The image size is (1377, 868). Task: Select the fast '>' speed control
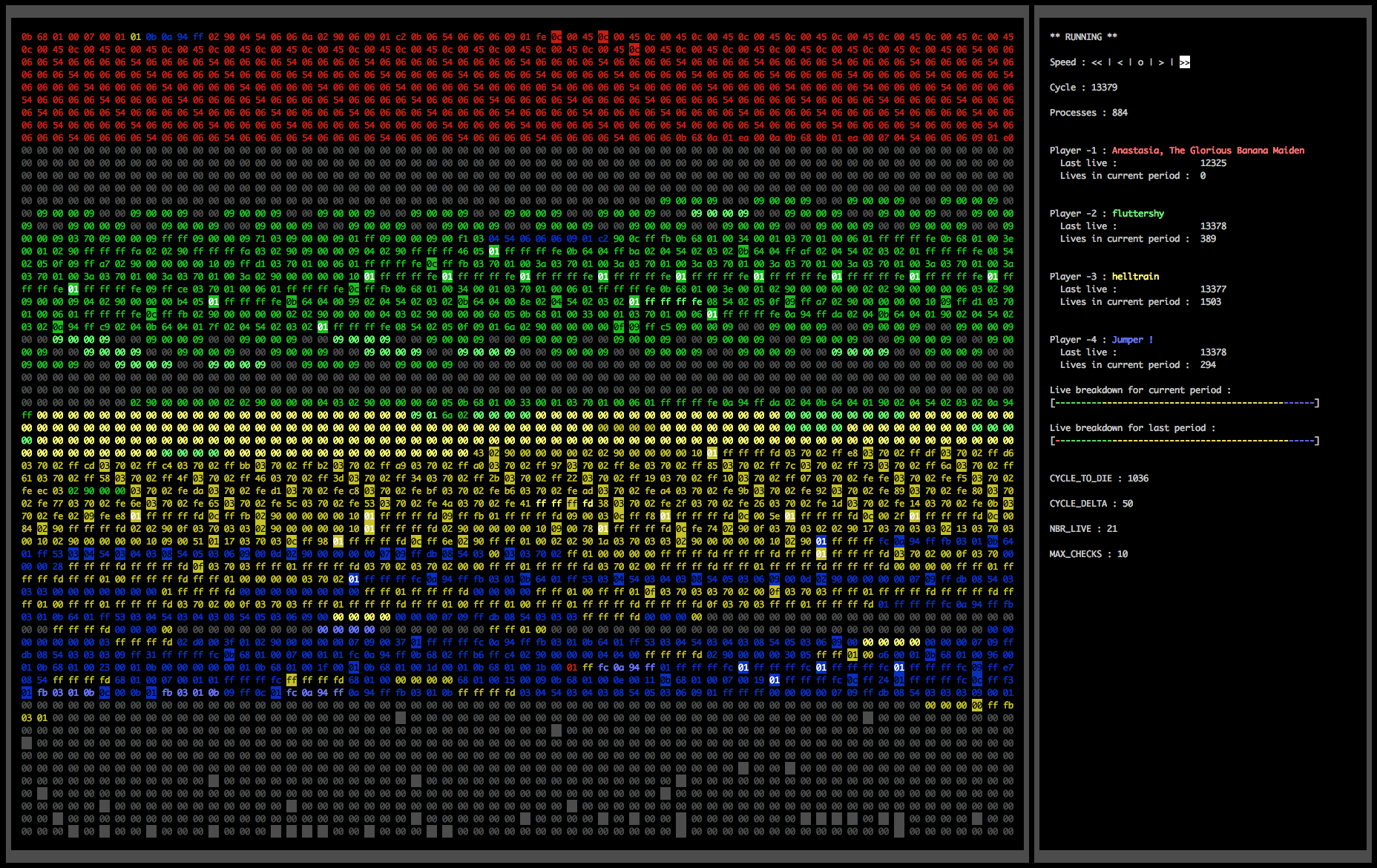click(x=1161, y=62)
